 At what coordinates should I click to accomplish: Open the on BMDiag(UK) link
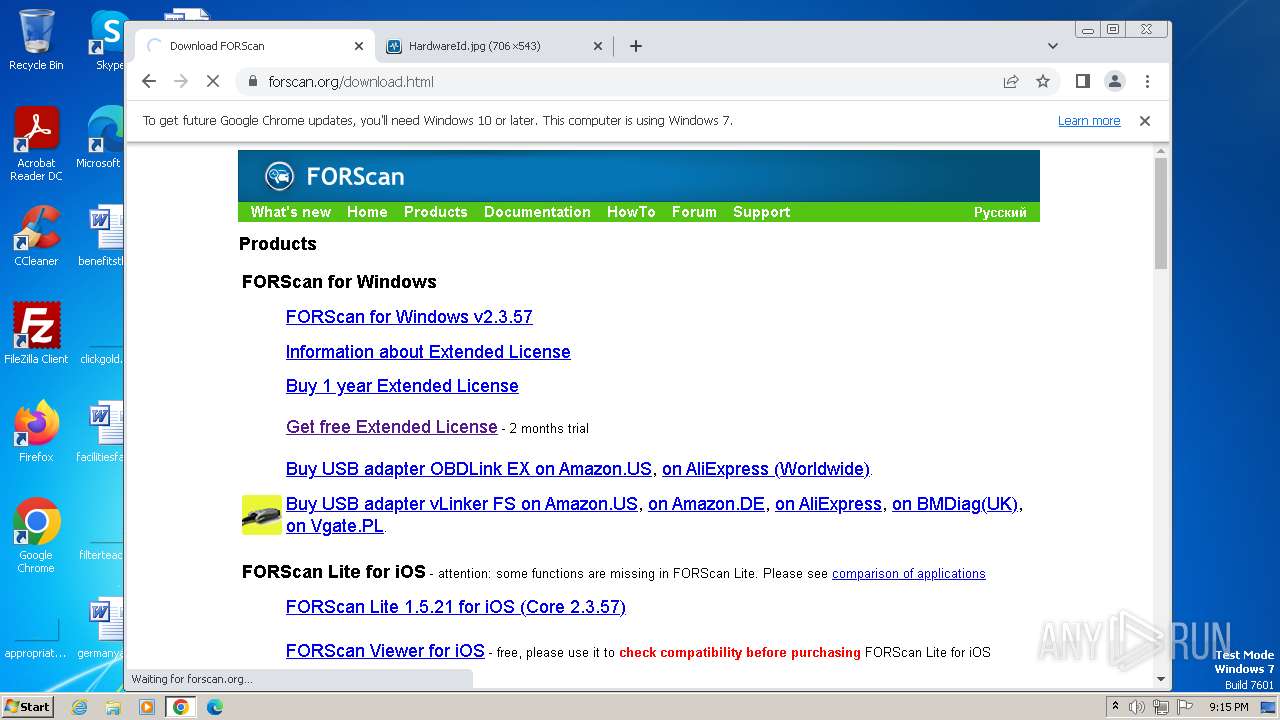[x=955, y=504]
